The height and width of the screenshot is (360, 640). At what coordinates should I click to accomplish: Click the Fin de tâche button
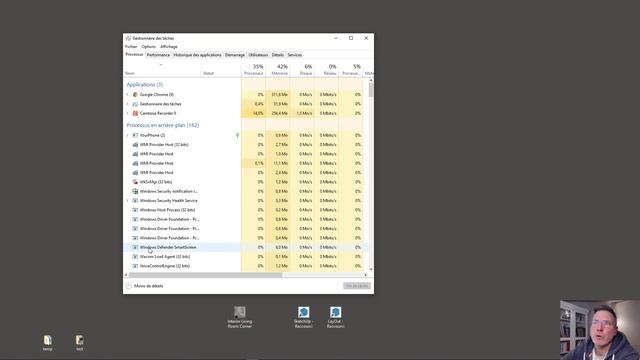pos(357,286)
